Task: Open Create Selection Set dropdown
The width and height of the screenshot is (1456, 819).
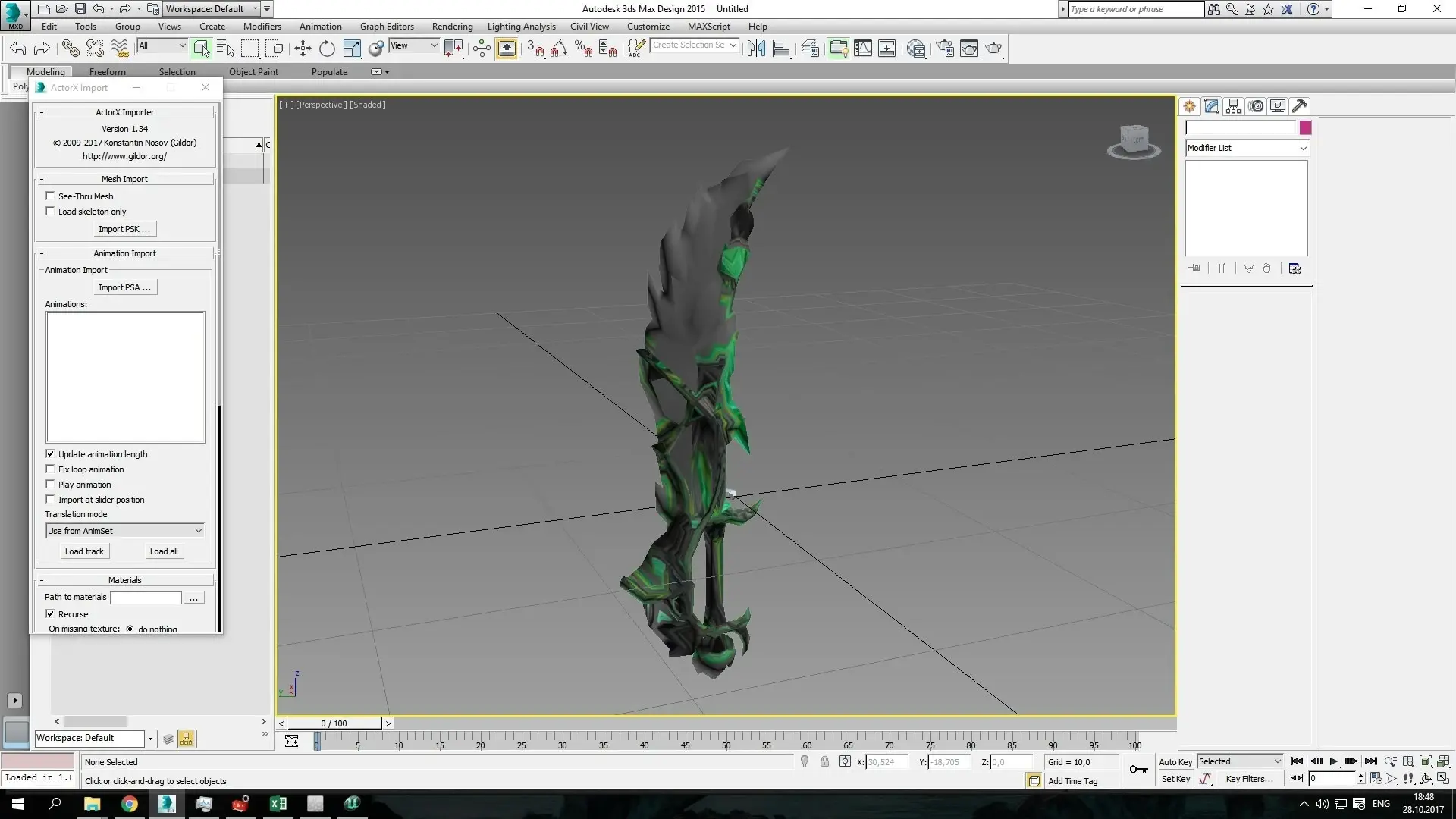Action: [x=695, y=45]
